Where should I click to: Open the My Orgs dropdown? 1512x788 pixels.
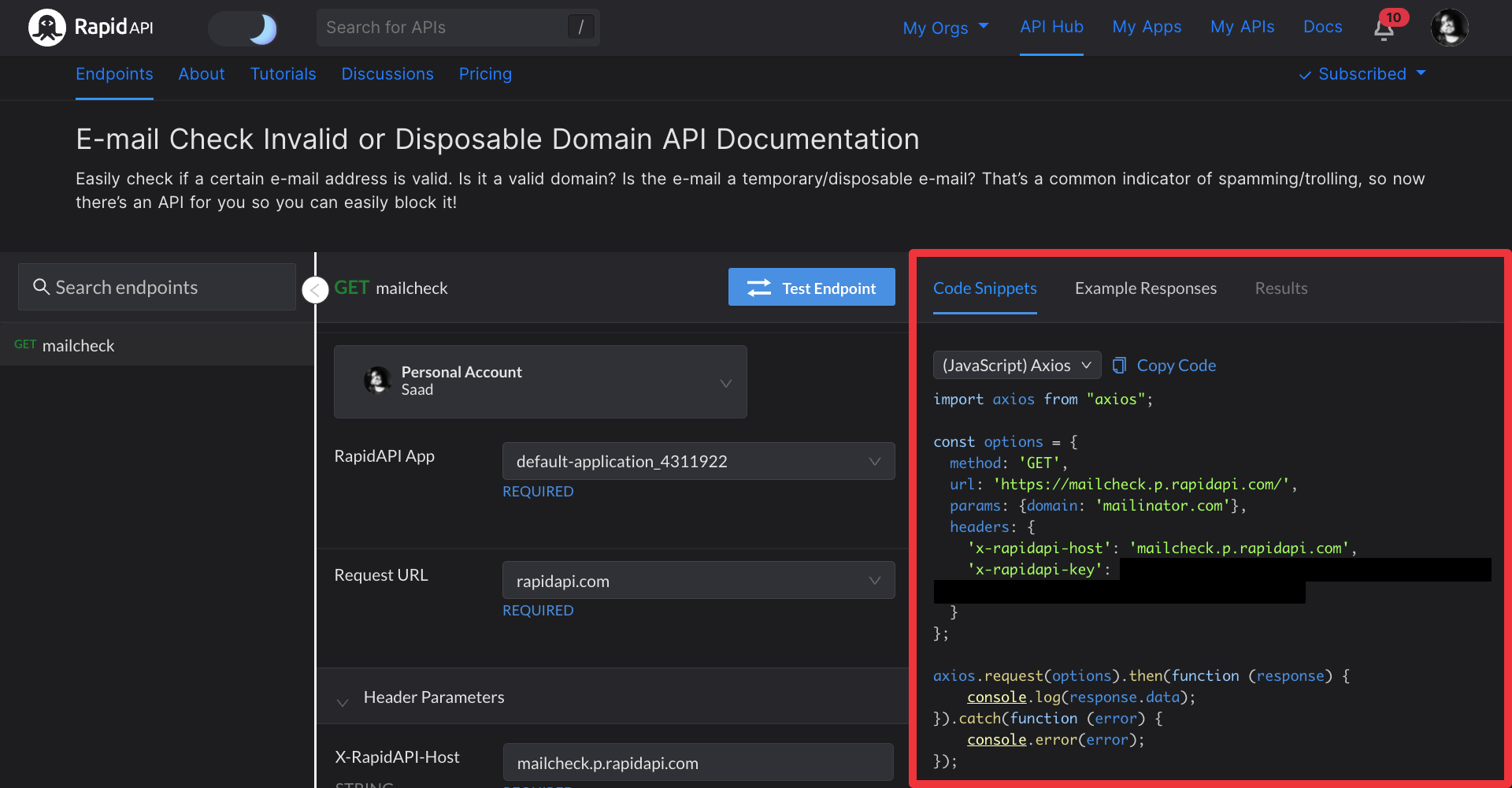click(945, 28)
